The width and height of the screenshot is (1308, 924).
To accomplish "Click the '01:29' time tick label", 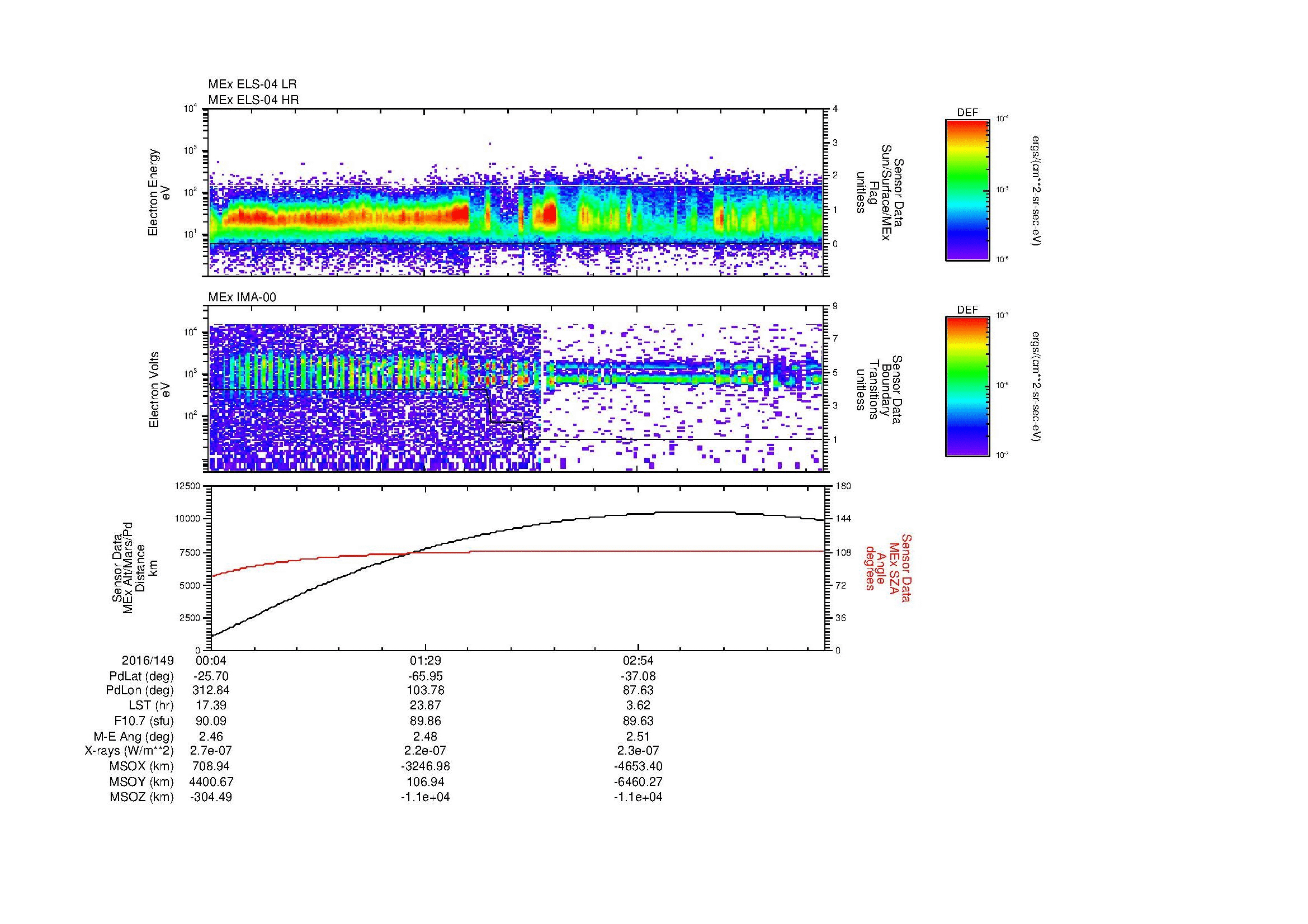I will click(x=425, y=660).
